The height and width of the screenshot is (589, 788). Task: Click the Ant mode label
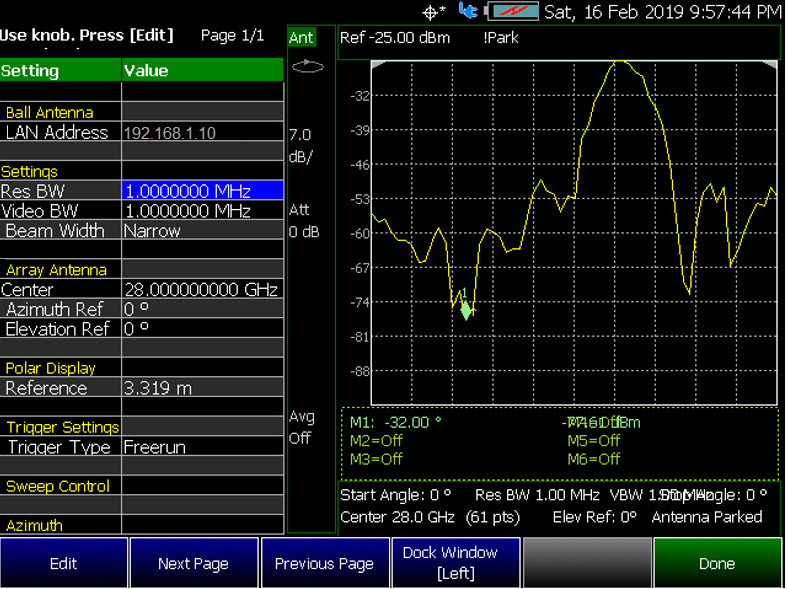click(x=302, y=38)
